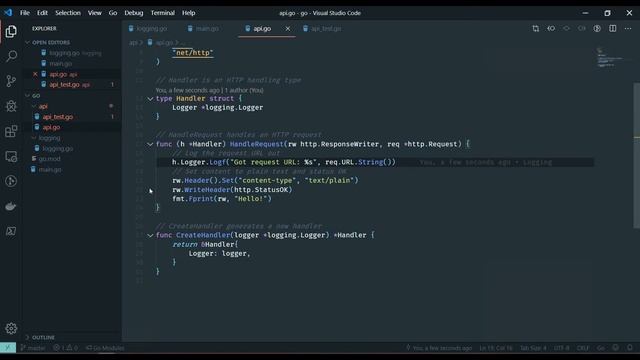This screenshot has width=640, height=360.
Task: Open the GitLens activity bar icon
Action: [x=11, y=181]
